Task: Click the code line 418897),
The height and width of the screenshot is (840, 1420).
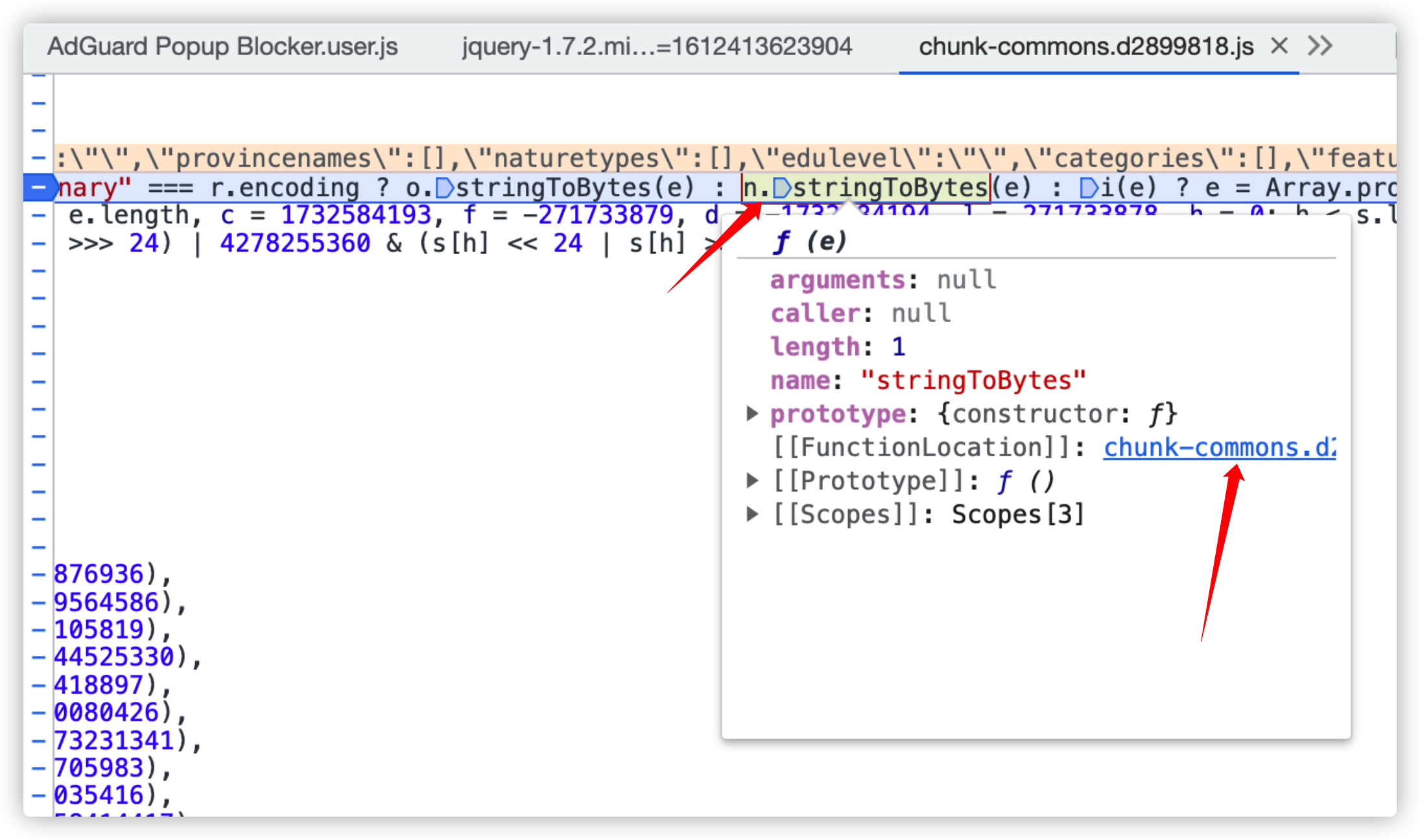Action: tap(112, 685)
